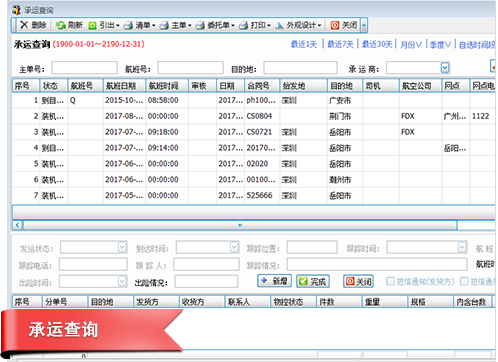Click the 委托单 printer icon
The width and height of the screenshot is (498, 362).
pos(200,25)
